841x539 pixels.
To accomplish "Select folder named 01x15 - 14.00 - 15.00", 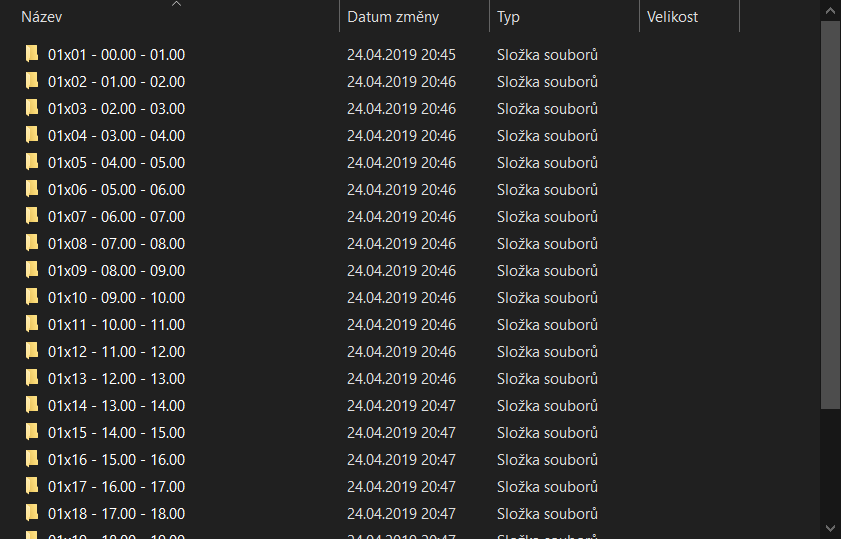I will [x=116, y=432].
